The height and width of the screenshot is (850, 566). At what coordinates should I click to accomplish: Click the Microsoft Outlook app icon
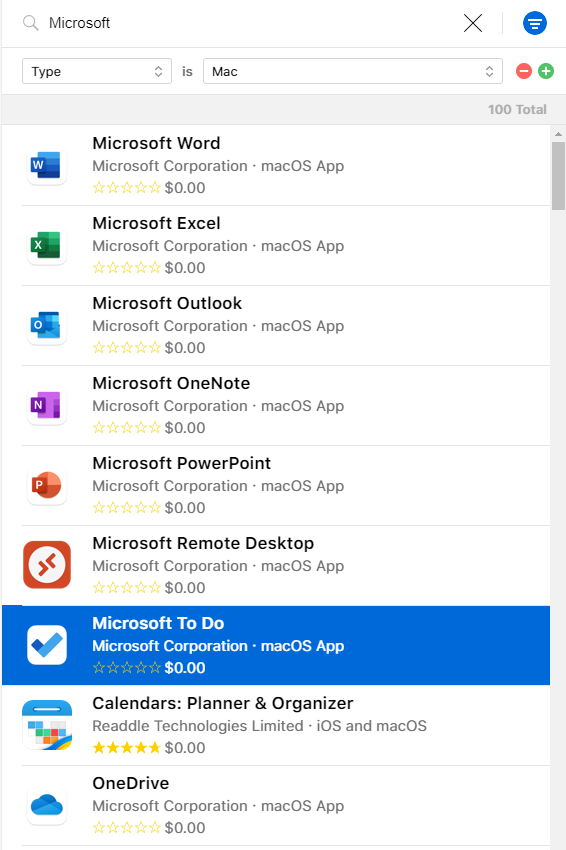[47, 325]
